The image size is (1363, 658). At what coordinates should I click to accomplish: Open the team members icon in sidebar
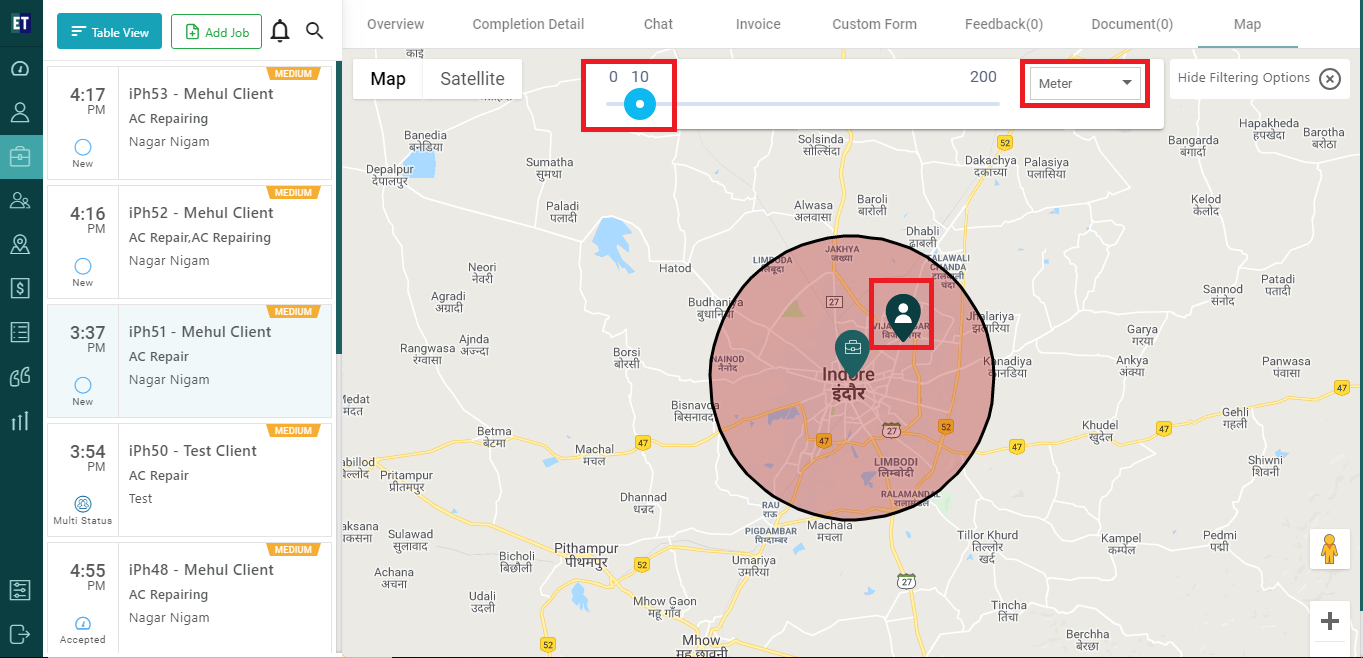pos(20,200)
